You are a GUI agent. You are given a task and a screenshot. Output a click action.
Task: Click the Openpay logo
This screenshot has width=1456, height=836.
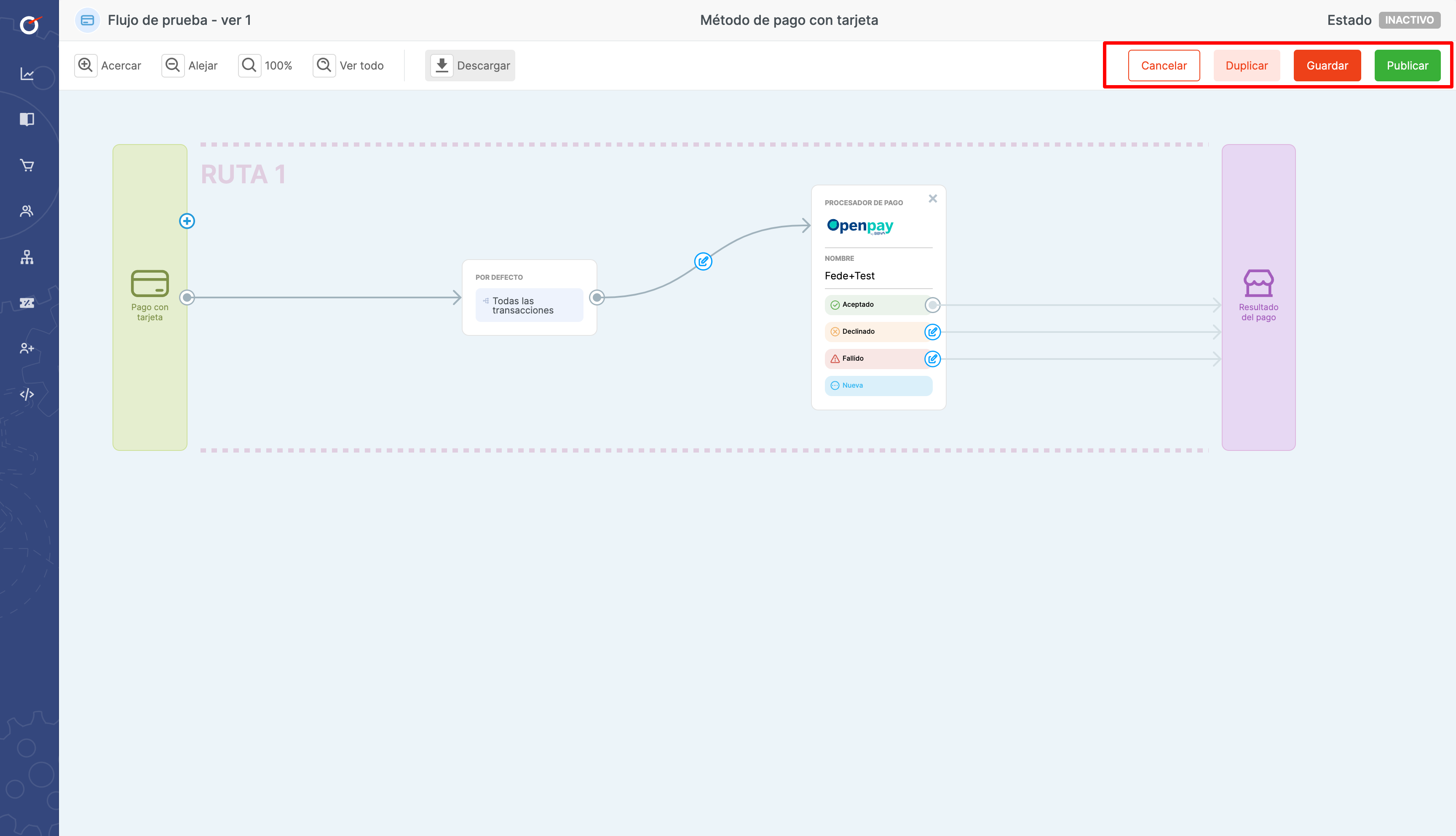[x=860, y=226]
